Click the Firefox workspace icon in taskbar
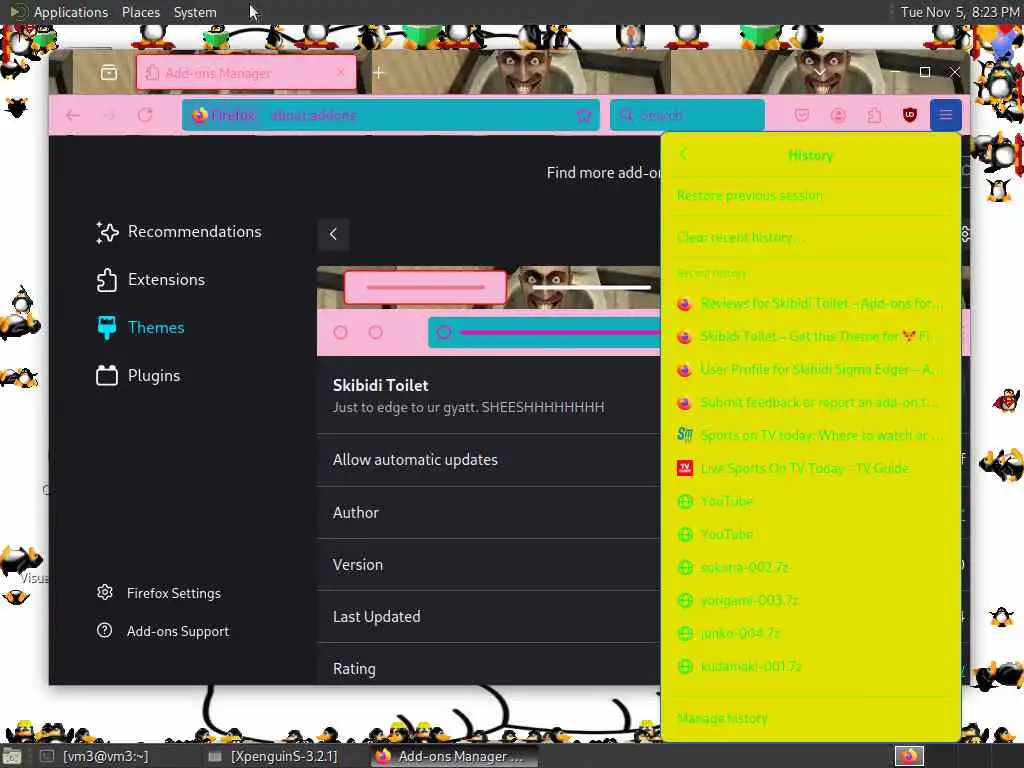This screenshot has height=768, width=1024. click(x=909, y=756)
